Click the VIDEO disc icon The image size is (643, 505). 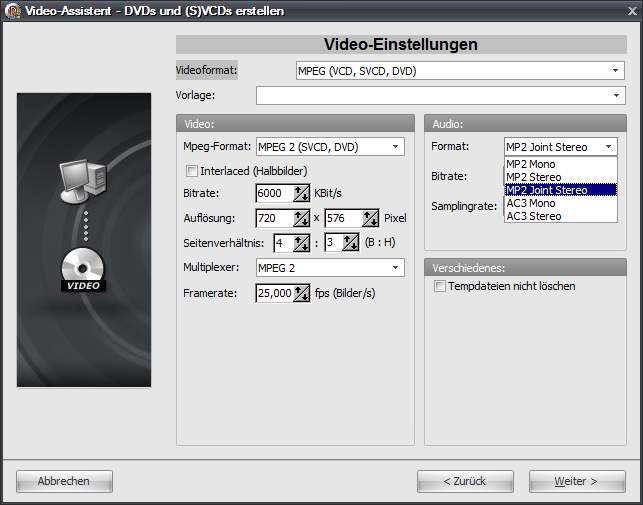83,270
